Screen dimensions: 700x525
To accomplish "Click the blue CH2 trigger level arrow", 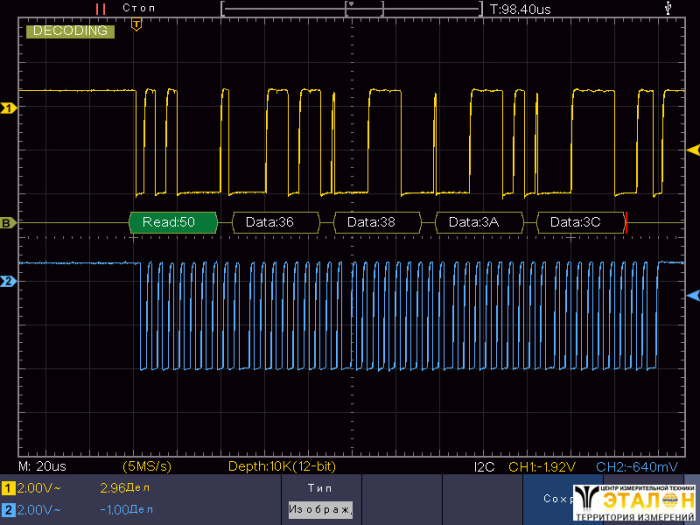I will [x=692, y=297].
